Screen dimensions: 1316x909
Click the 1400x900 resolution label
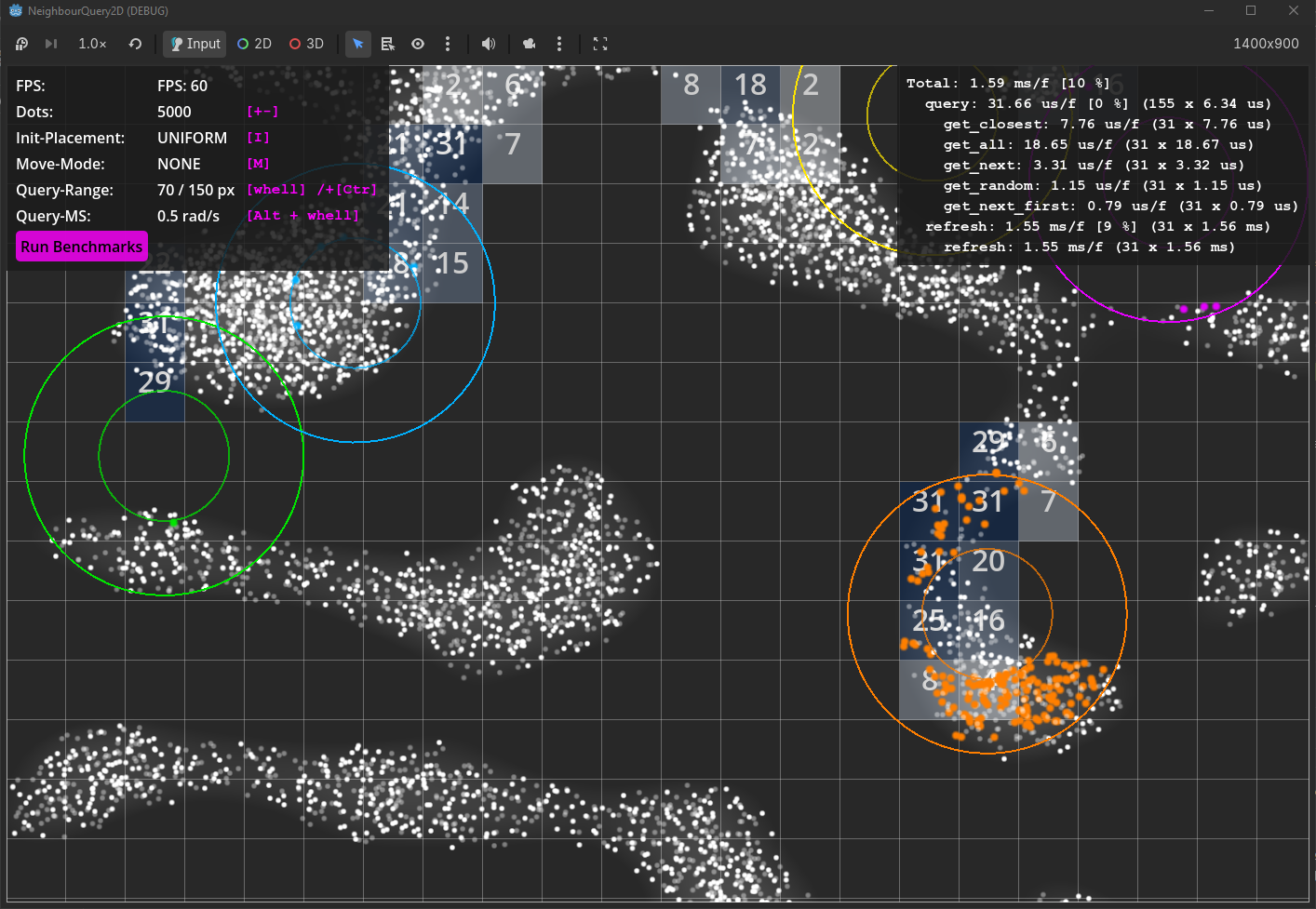click(1265, 44)
